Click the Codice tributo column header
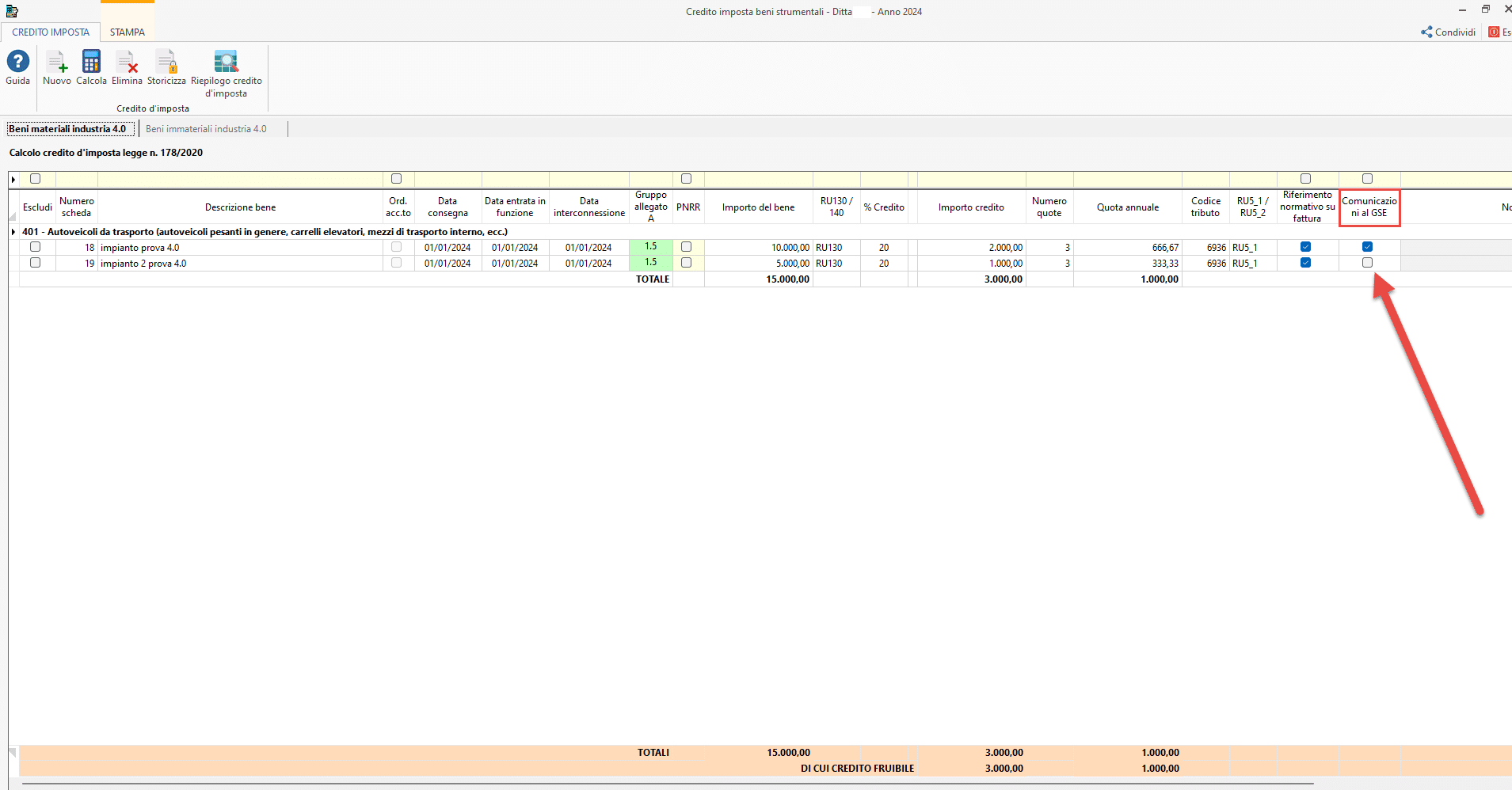The width and height of the screenshot is (1512, 790). 1205,207
